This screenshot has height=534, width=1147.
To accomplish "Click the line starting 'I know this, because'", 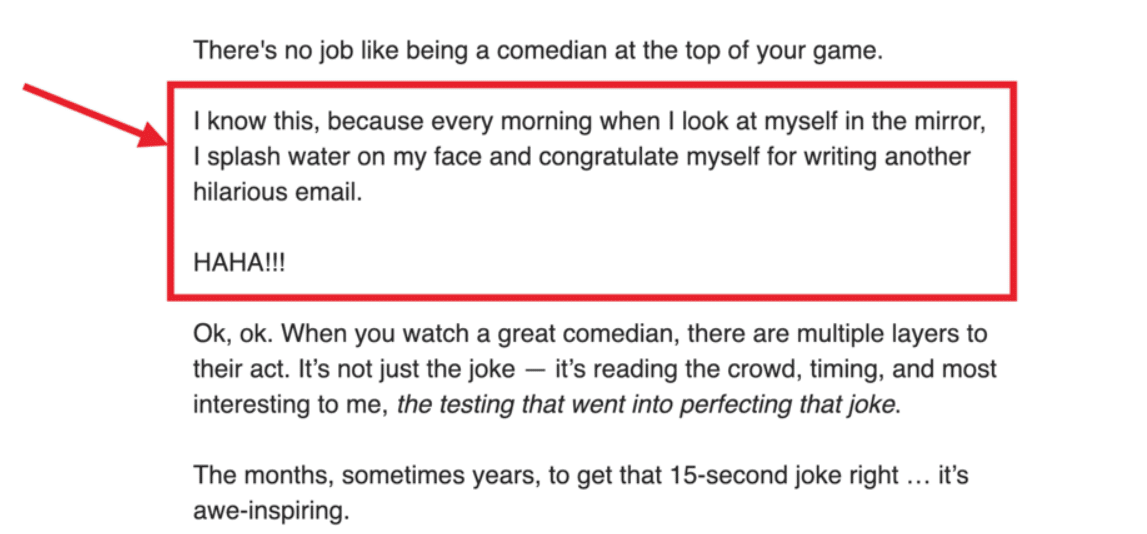I will click(x=591, y=122).
